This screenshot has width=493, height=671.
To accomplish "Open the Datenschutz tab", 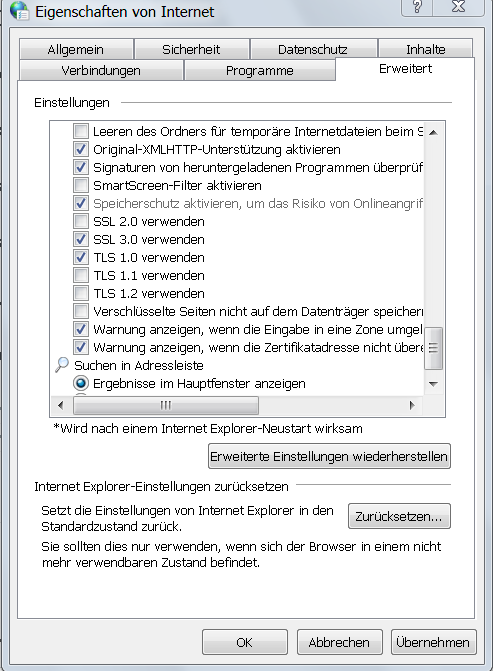I will tap(313, 49).
